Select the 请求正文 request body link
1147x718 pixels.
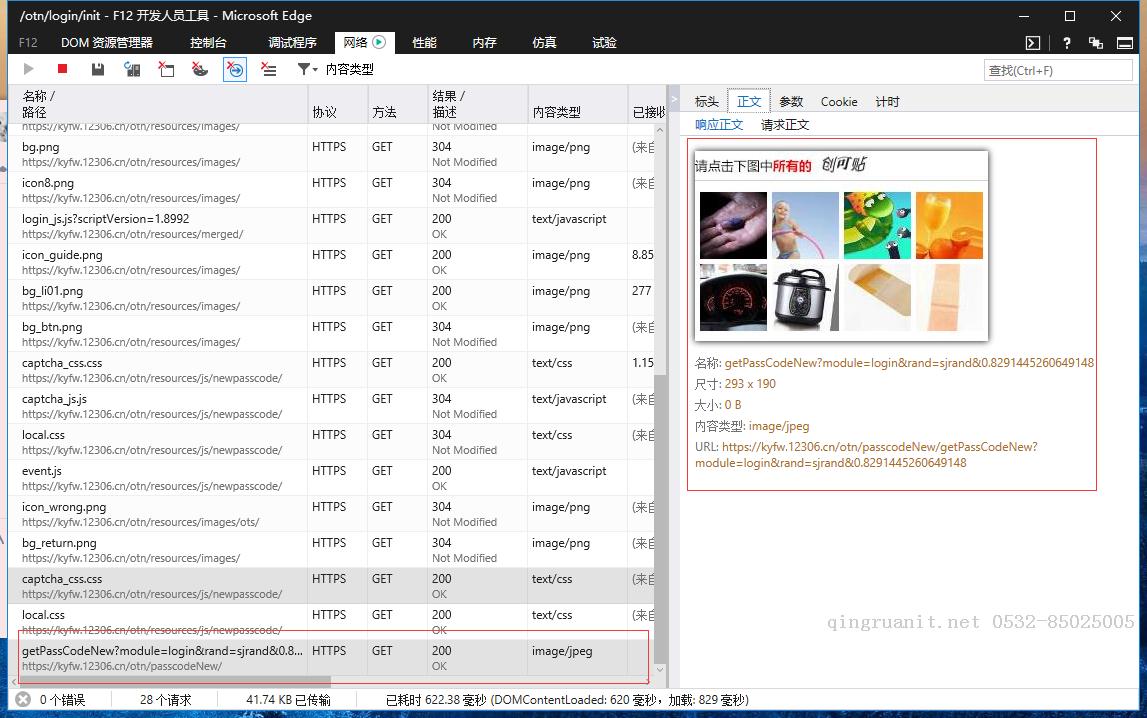point(785,125)
